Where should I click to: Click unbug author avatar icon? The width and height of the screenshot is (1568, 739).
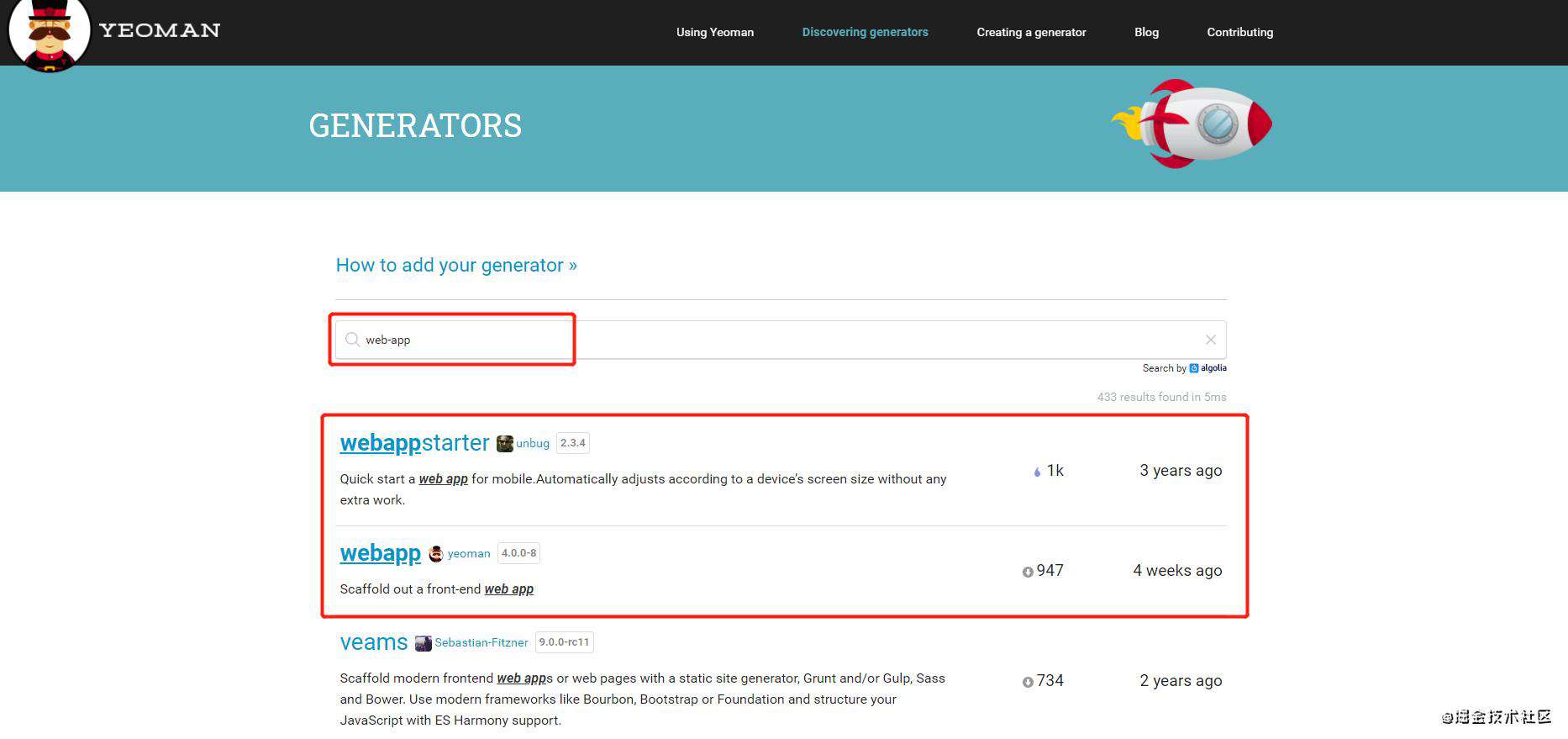[x=504, y=443]
